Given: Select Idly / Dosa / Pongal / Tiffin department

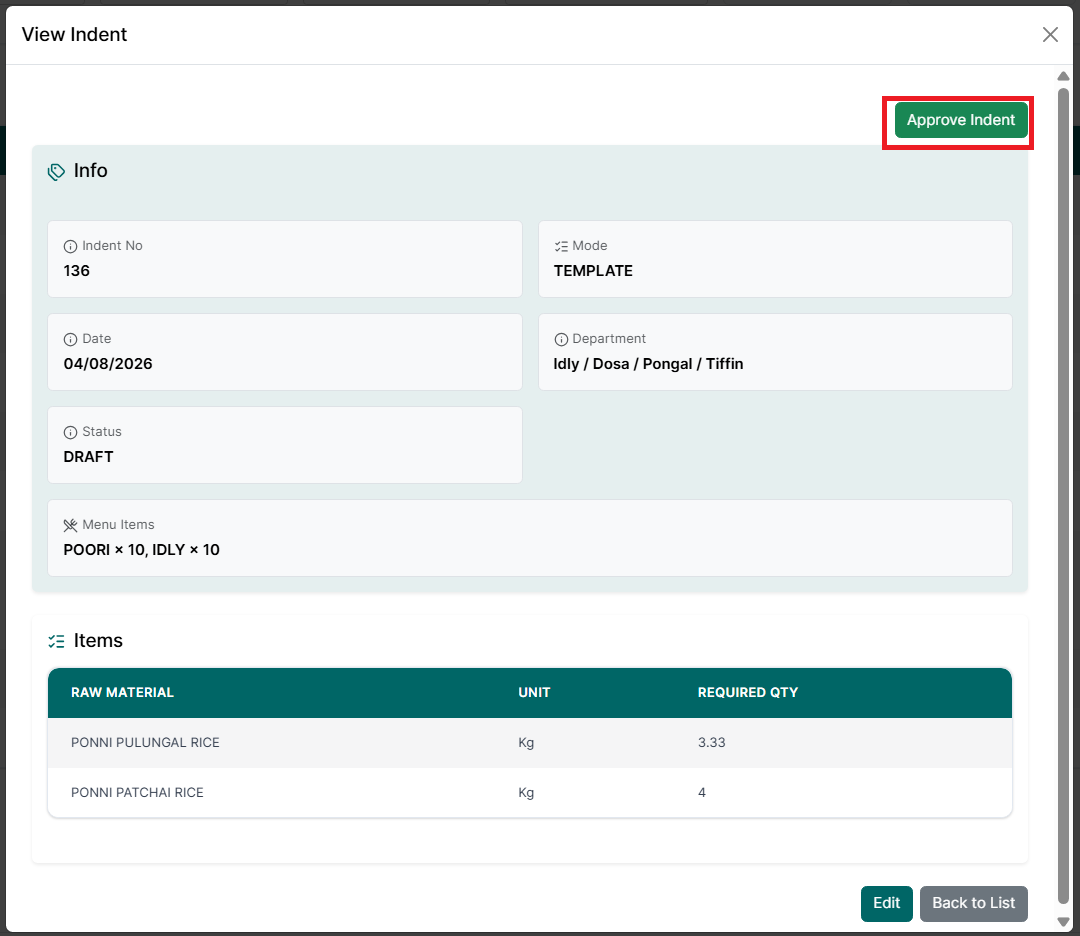Looking at the screenshot, I should coord(648,364).
